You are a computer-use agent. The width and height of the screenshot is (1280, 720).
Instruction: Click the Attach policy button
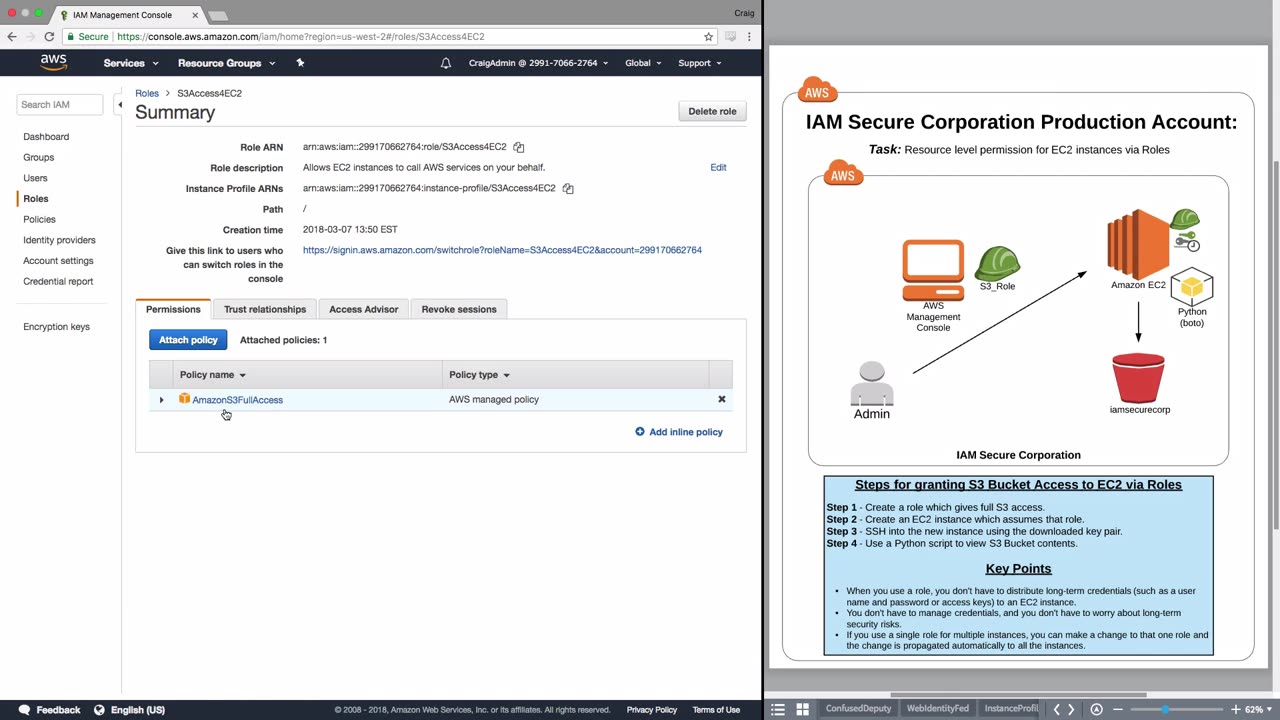[x=188, y=340]
